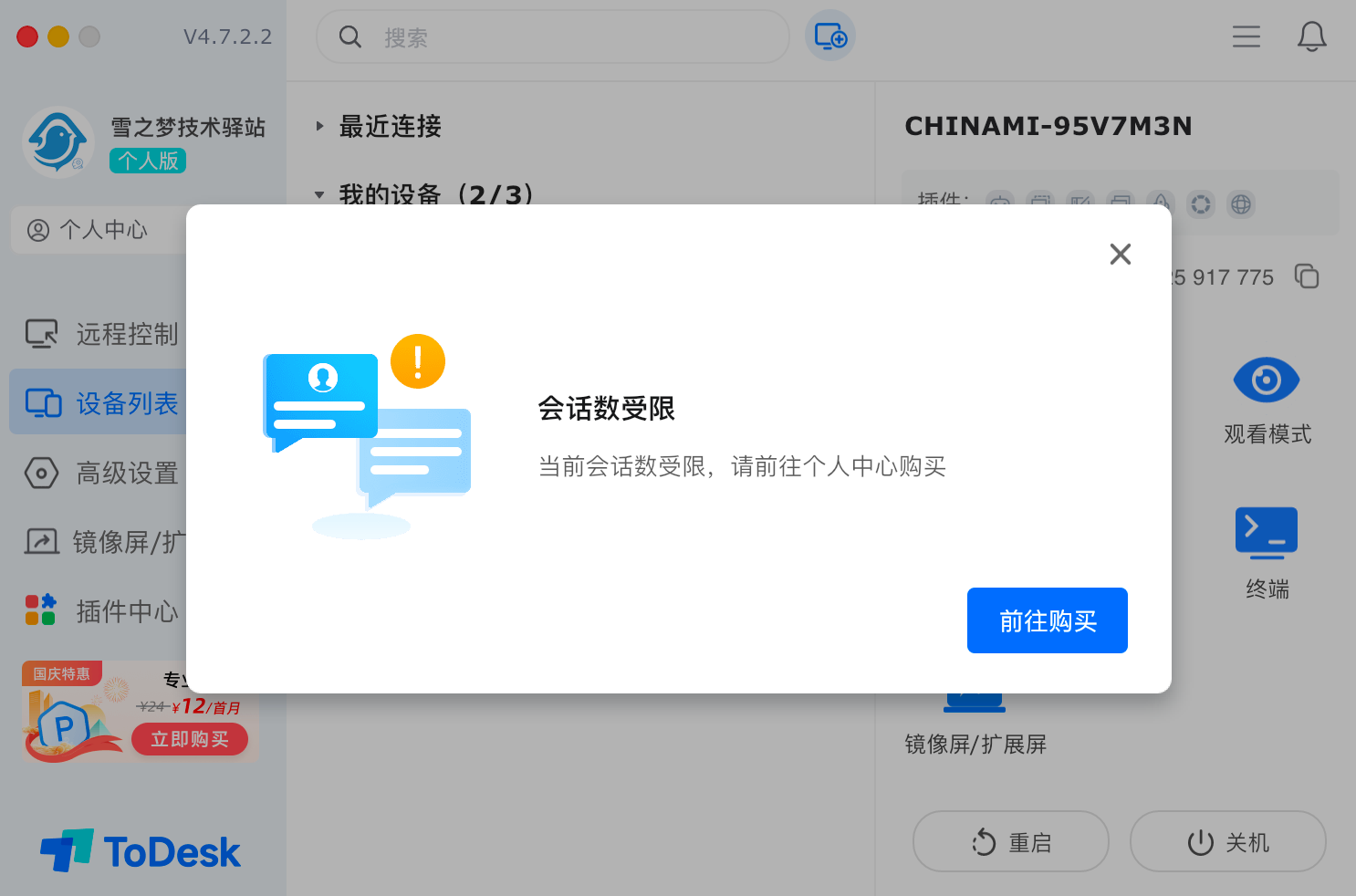Viewport: 1356px width, 896px height.
Task: Select 远程控制 in the sidebar
Action: coord(102,334)
